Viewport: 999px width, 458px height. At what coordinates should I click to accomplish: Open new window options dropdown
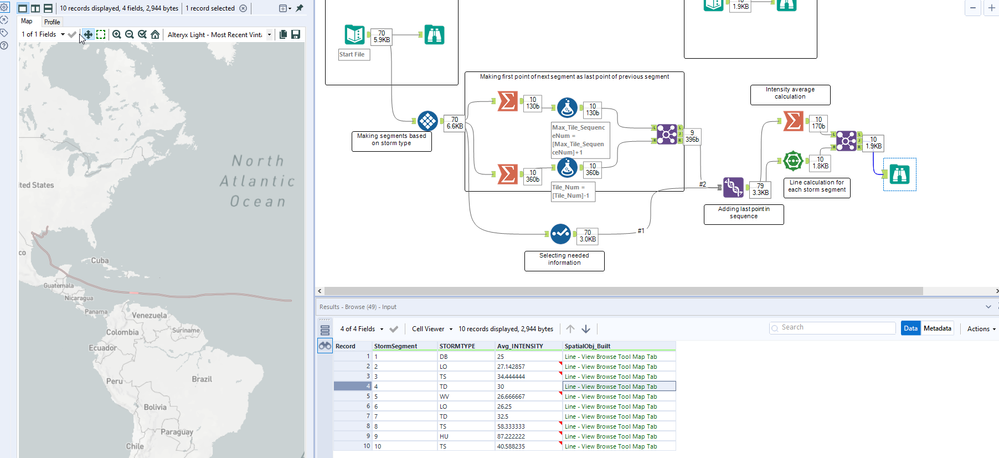(x=285, y=8)
